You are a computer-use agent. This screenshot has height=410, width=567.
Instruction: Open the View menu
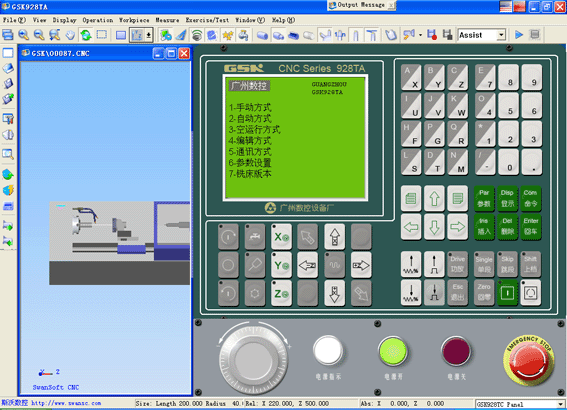tap(39, 20)
